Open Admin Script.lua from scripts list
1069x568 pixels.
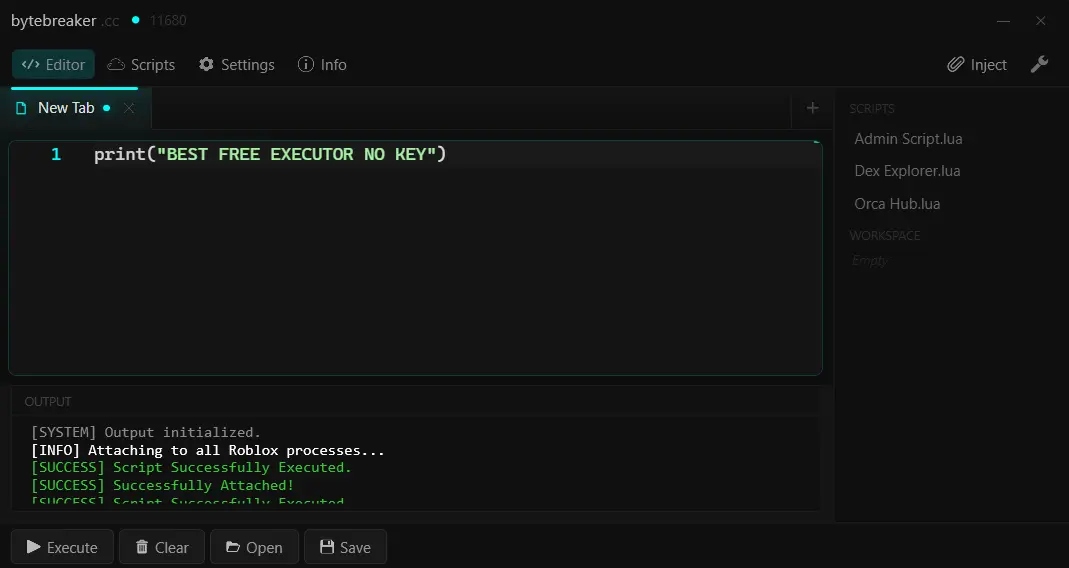point(908,138)
